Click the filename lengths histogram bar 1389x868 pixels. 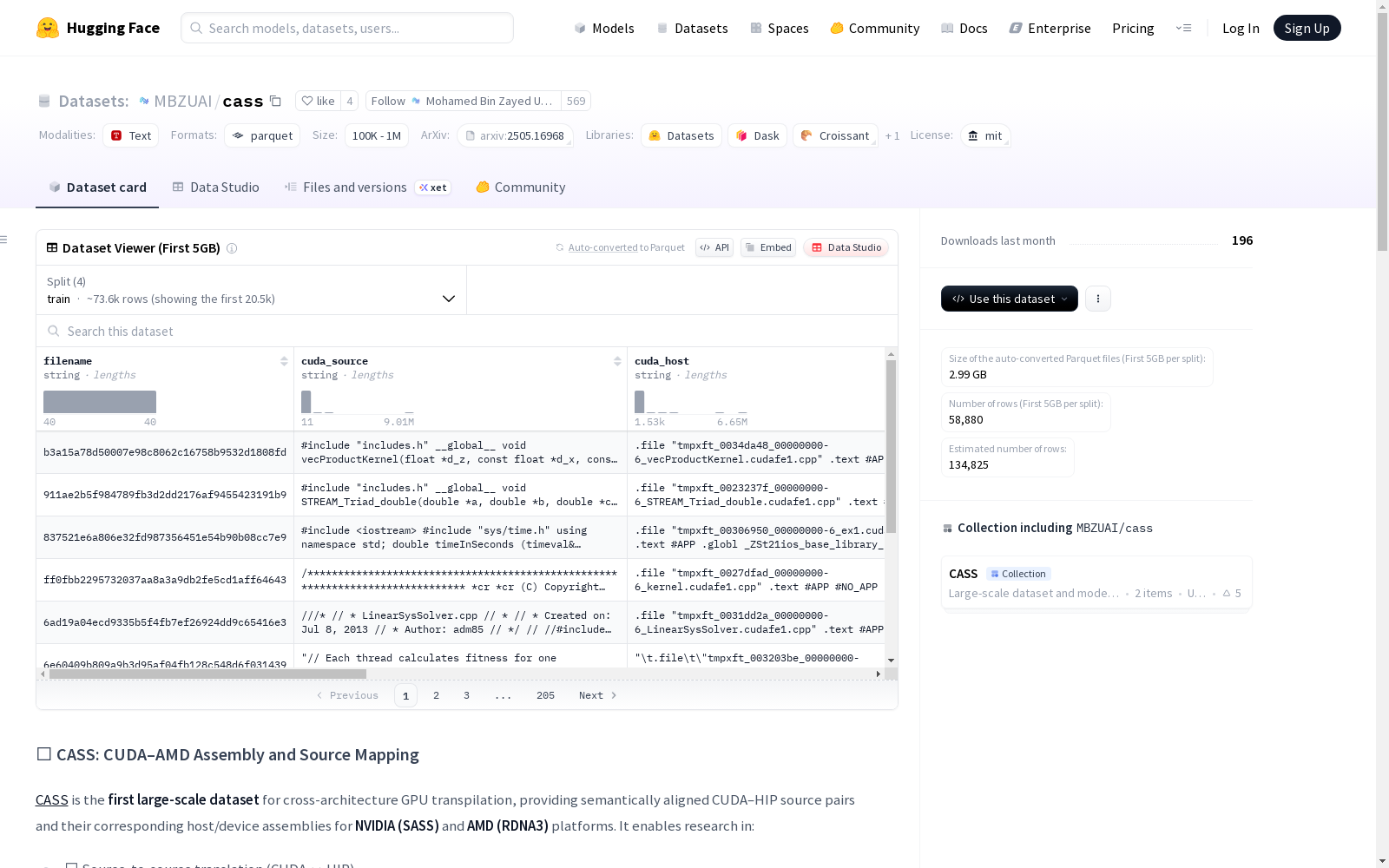pos(100,402)
